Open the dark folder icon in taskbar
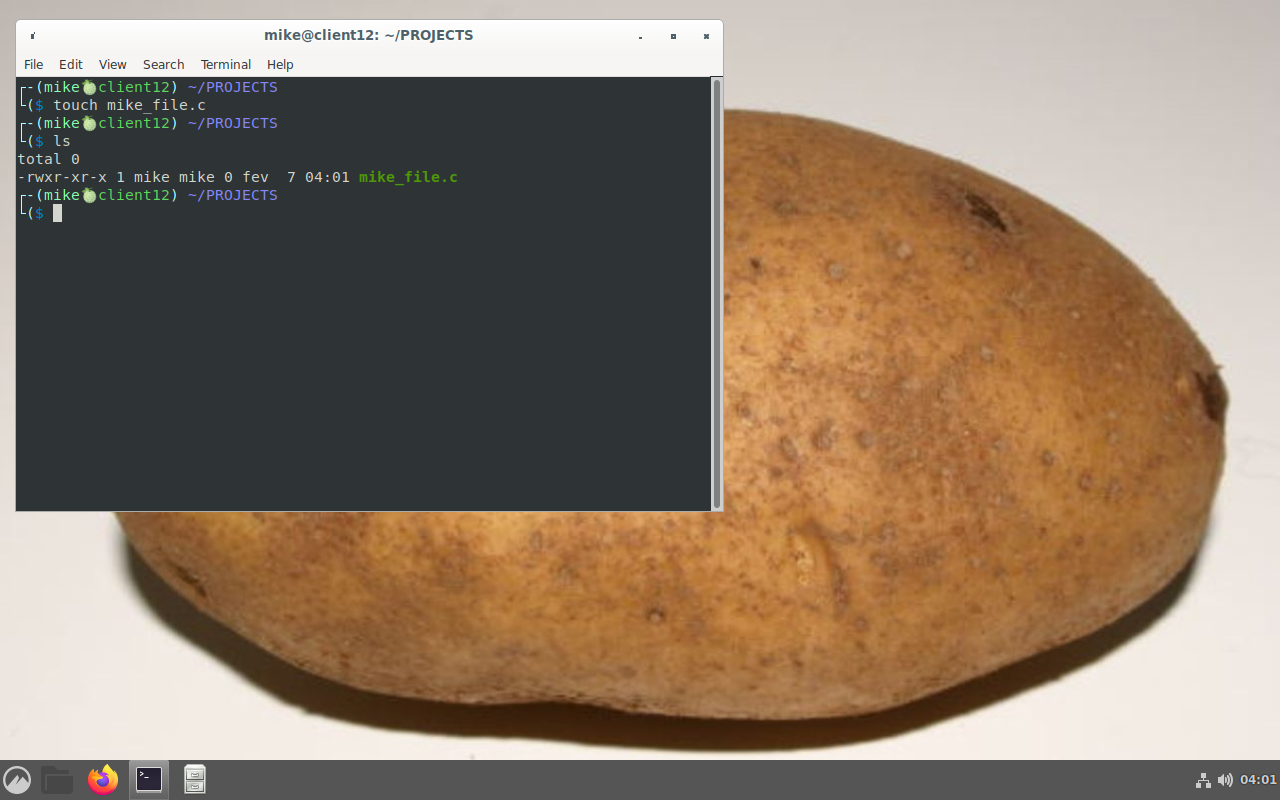The height and width of the screenshot is (800, 1280). (57, 780)
